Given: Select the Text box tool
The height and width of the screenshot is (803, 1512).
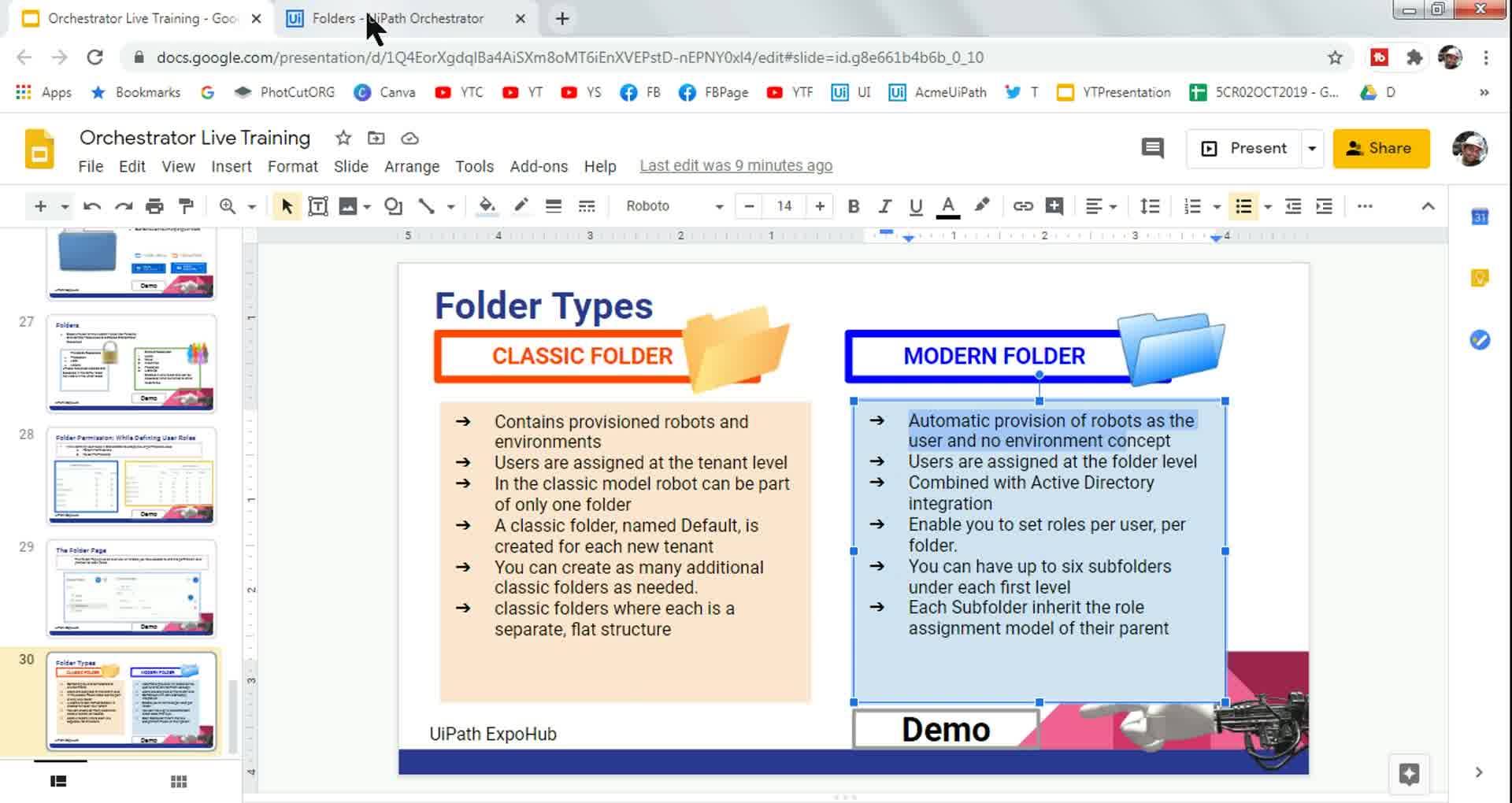Looking at the screenshot, I should pyautogui.click(x=318, y=206).
